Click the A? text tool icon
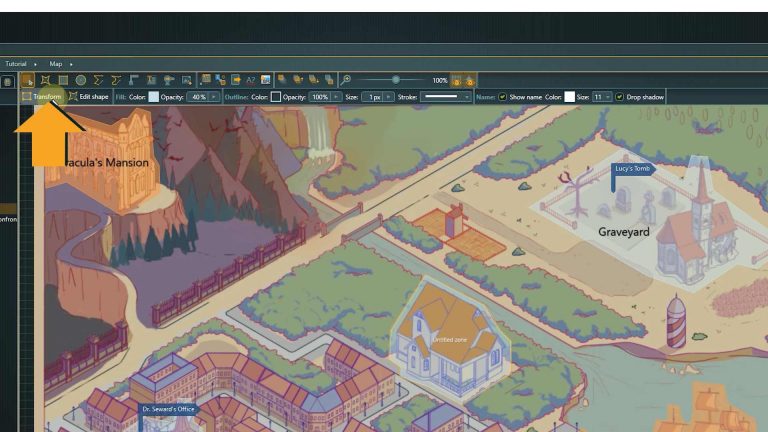Screen dimensions: 768x432 251,80
